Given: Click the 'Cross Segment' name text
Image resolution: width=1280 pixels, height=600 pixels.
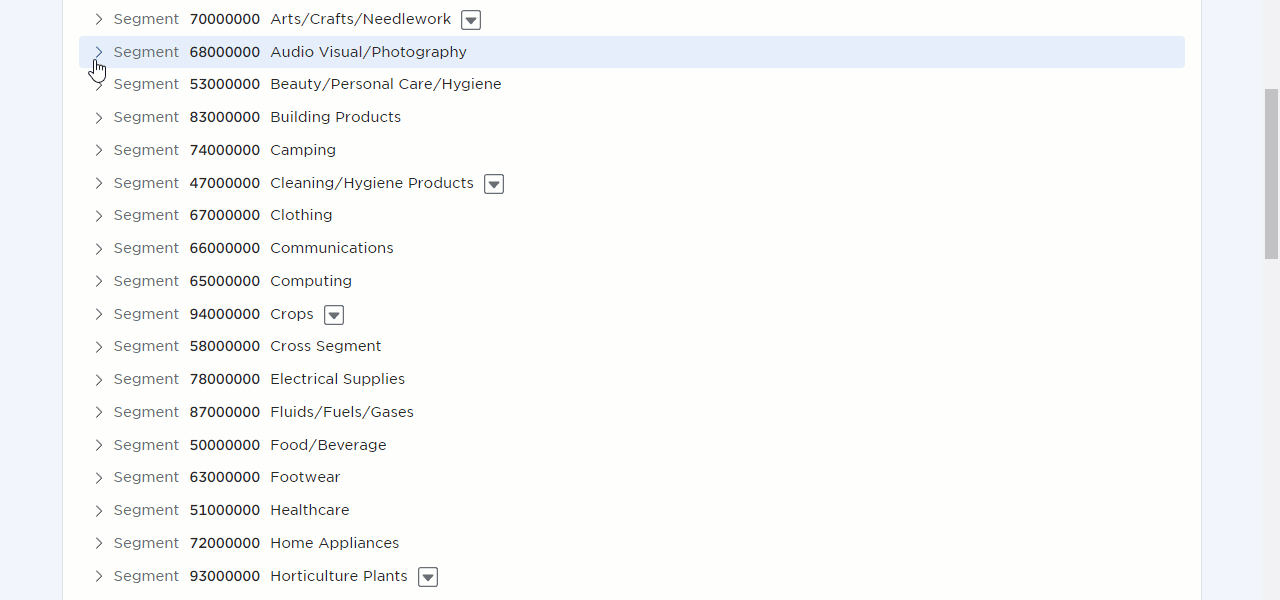Looking at the screenshot, I should (x=326, y=346).
